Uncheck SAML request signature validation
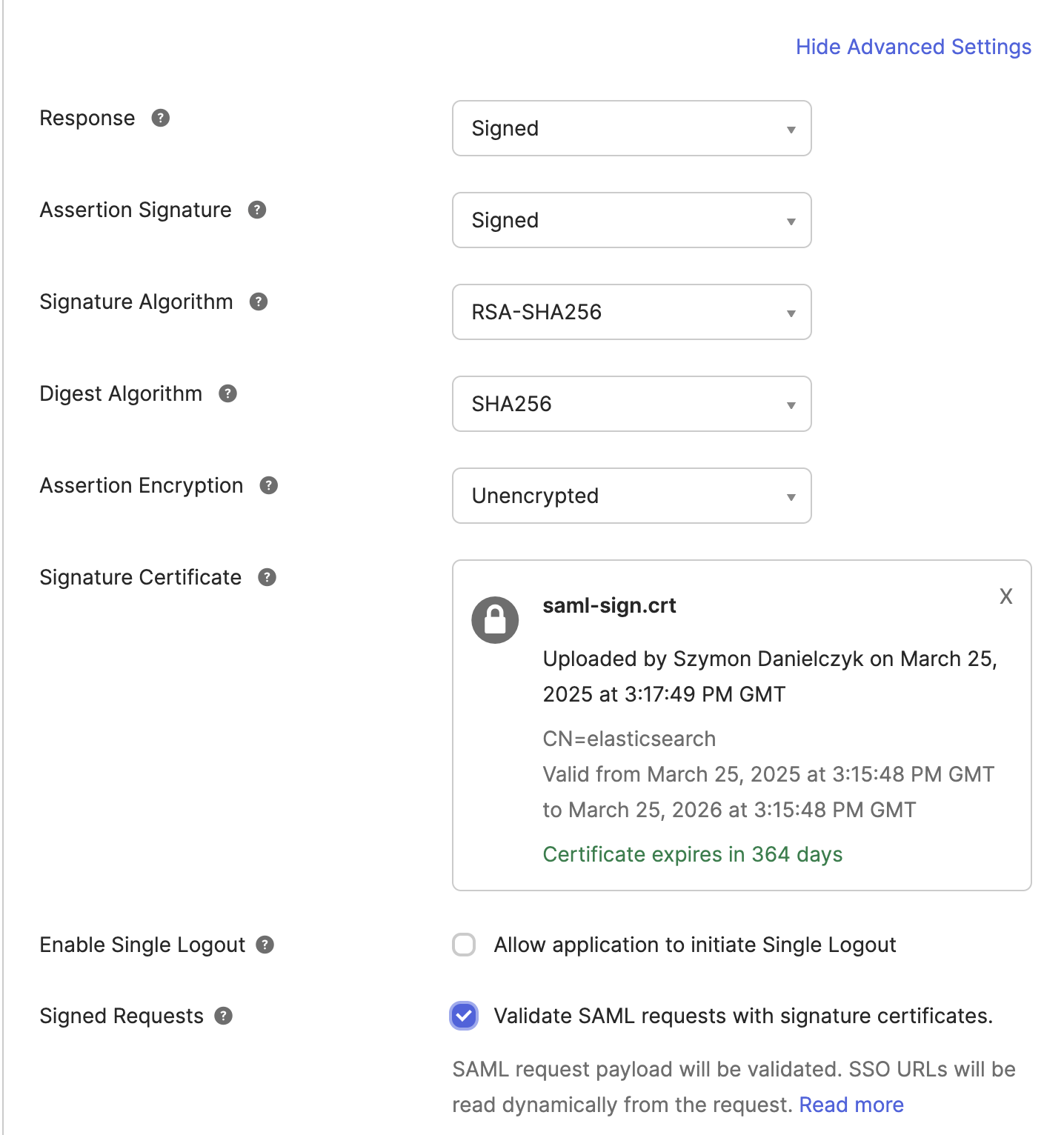1064x1135 pixels. pyautogui.click(x=463, y=1016)
